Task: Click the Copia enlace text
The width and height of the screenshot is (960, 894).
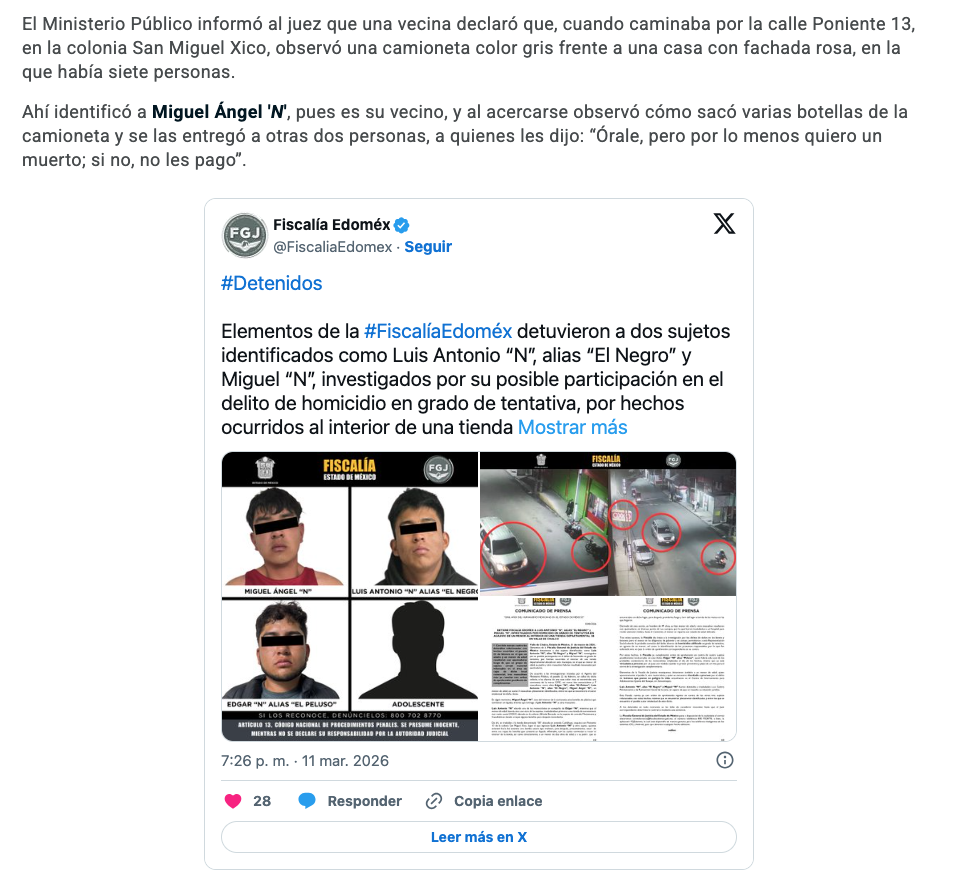Action: pos(498,801)
